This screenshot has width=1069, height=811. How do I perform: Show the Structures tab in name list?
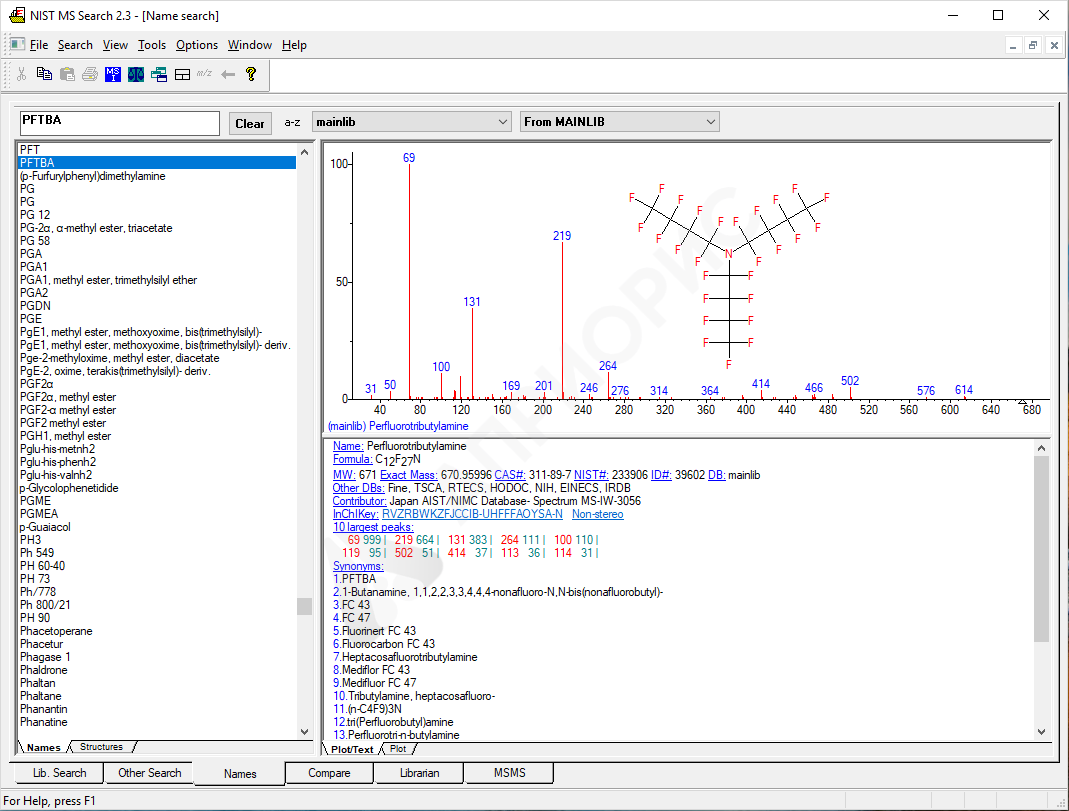pos(101,747)
